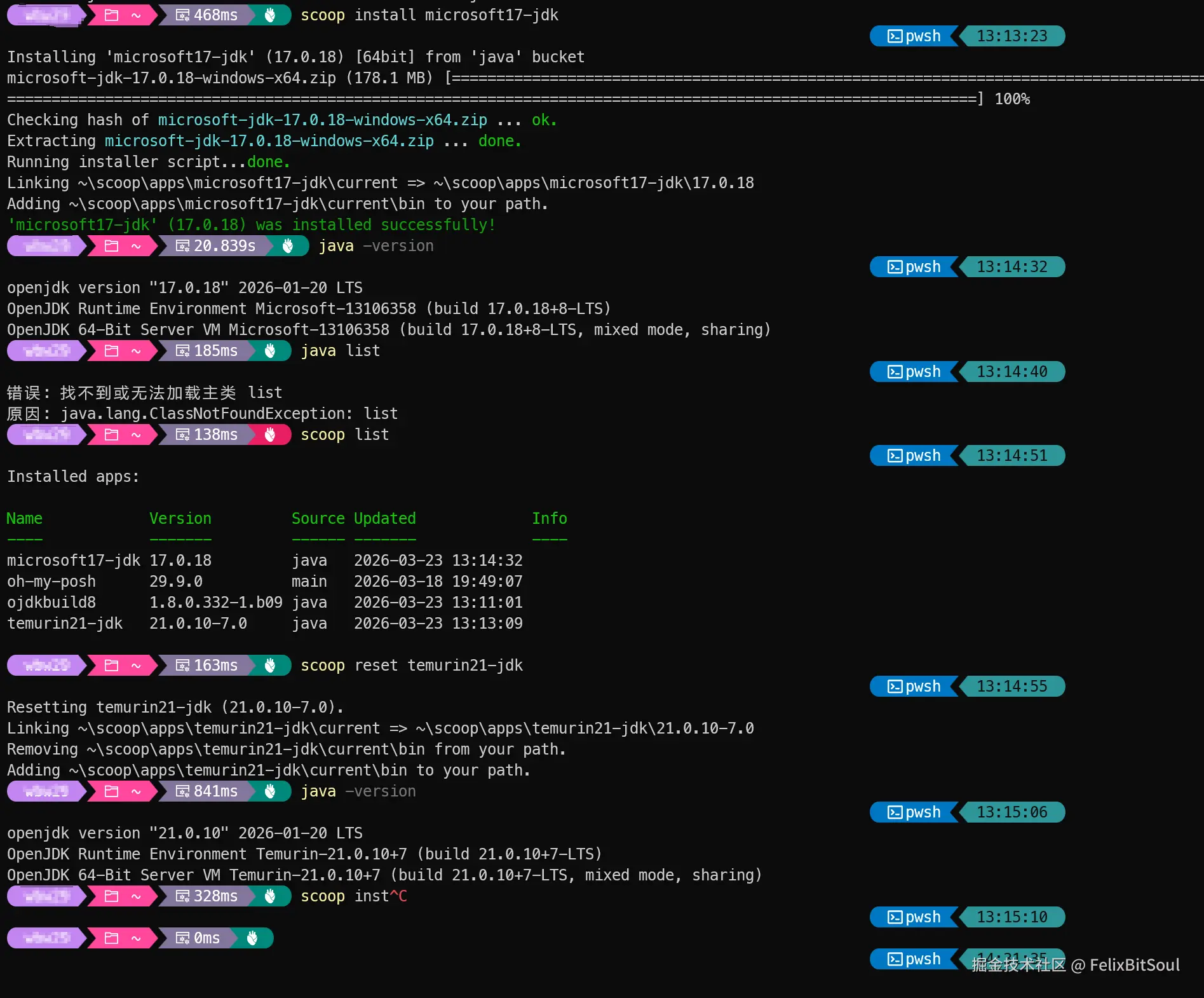The image size is (1204, 998).
Task: Click the timer icon next to 185ms
Action: (182, 351)
